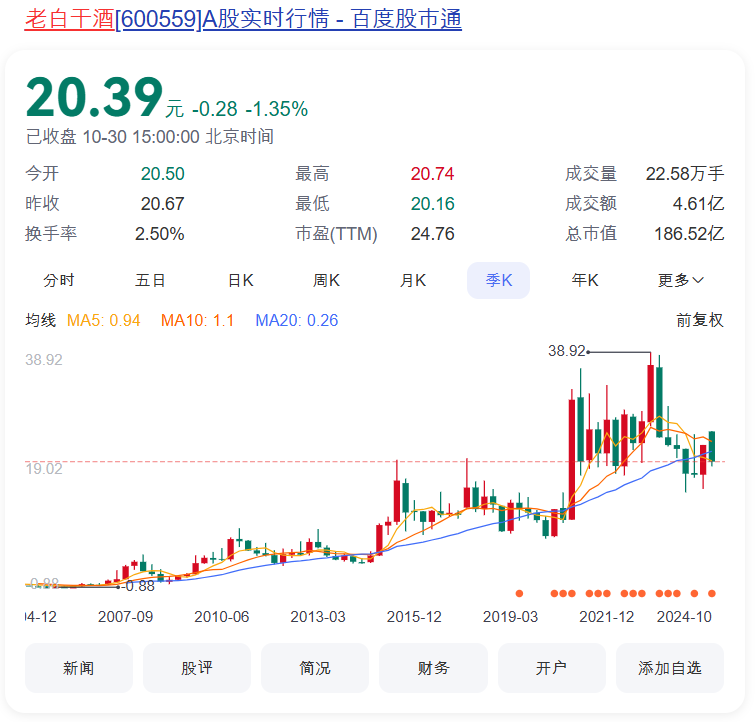The image size is (755, 722).
Task: Click the price change -0.28 -1.35%
Action: click(250, 109)
